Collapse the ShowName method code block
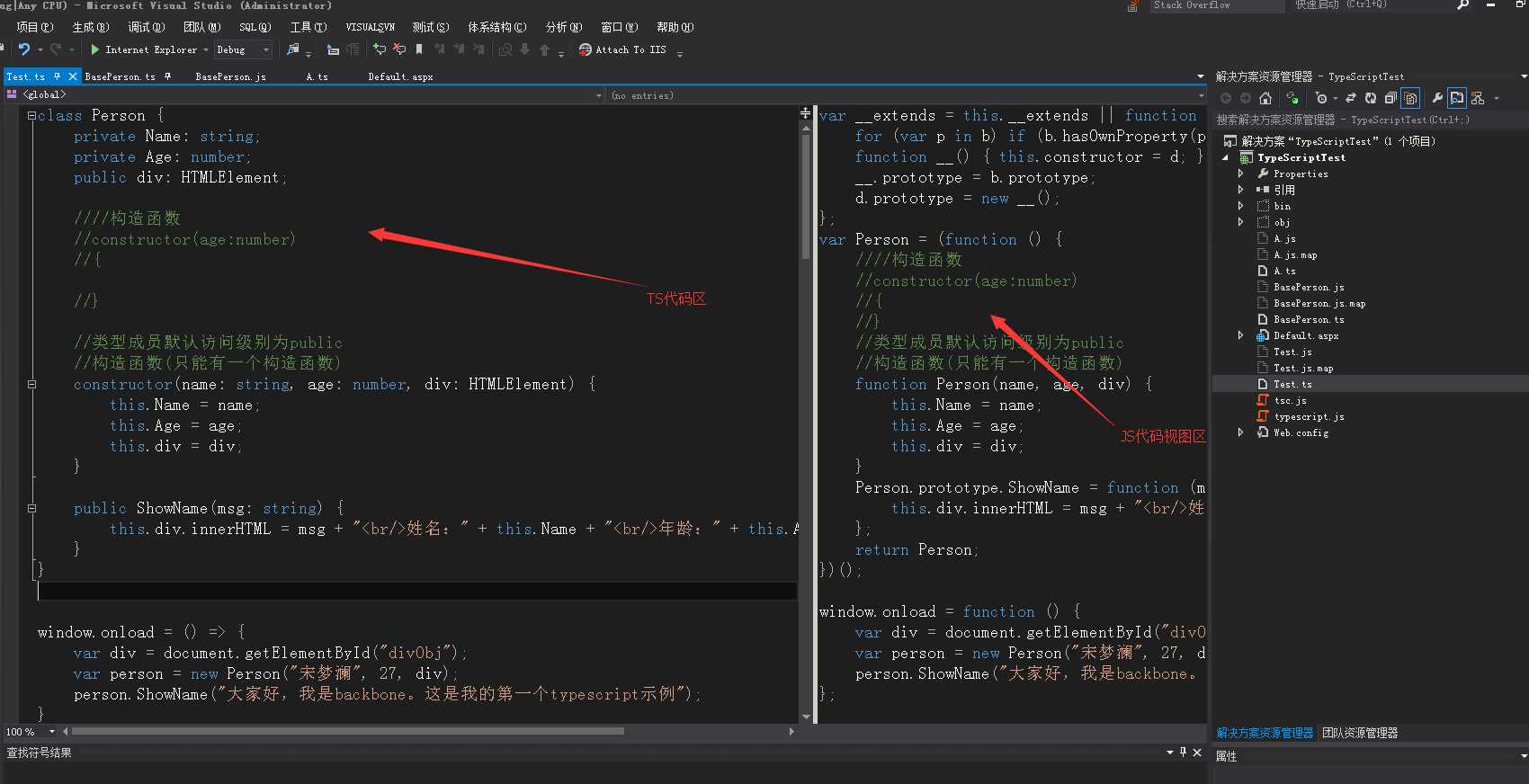The image size is (1529, 784). pyautogui.click(x=31, y=508)
